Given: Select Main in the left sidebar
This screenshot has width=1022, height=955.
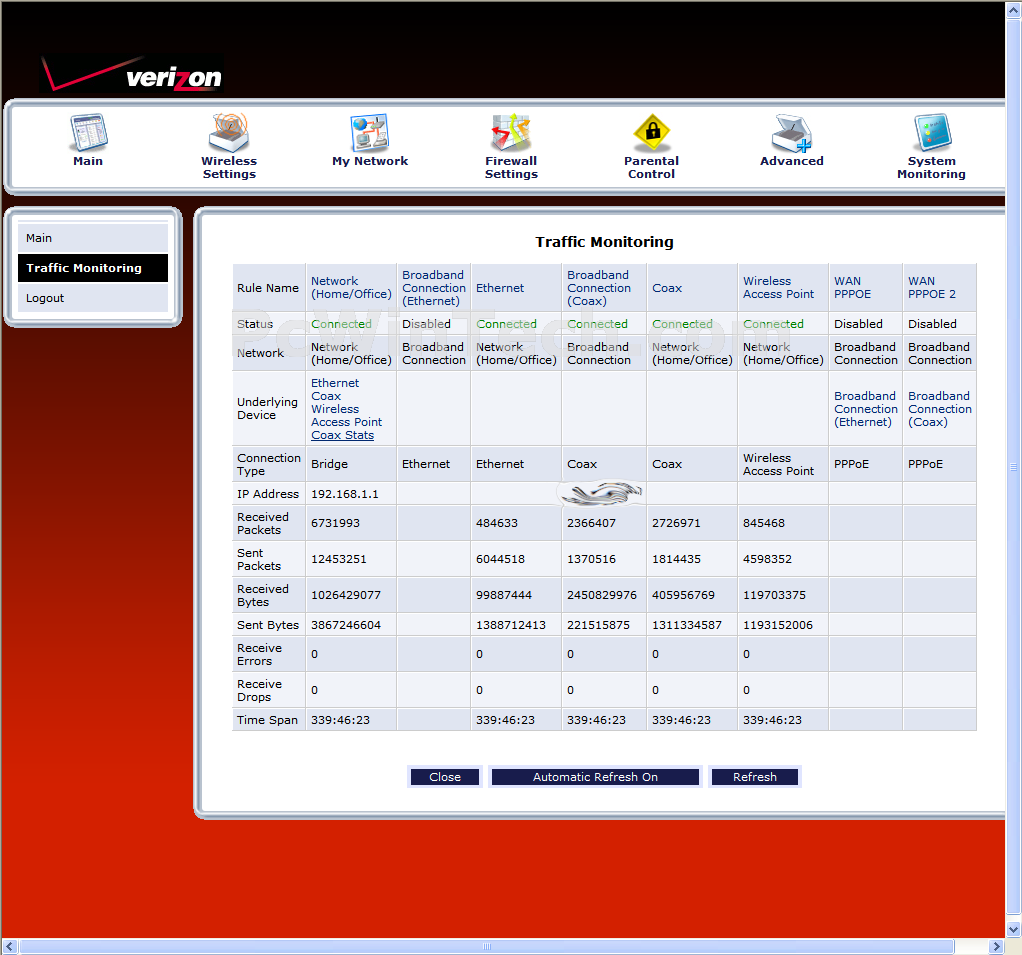Looking at the screenshot, I should coord(92,238).
